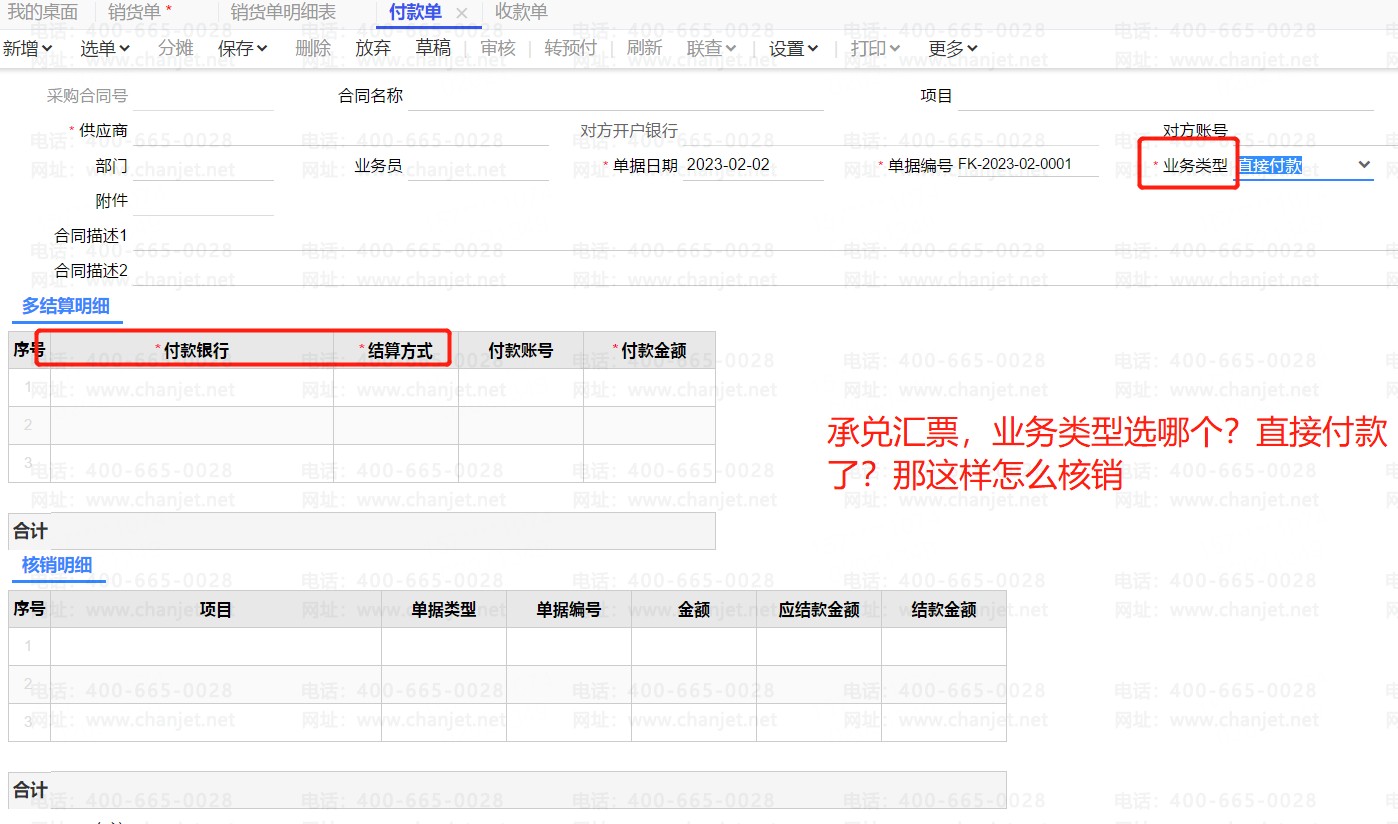Image resolution: width=1398 pixels, height=824 pixels.
Task: Open the 销货单明细表 tab
Action: [283, 13]
